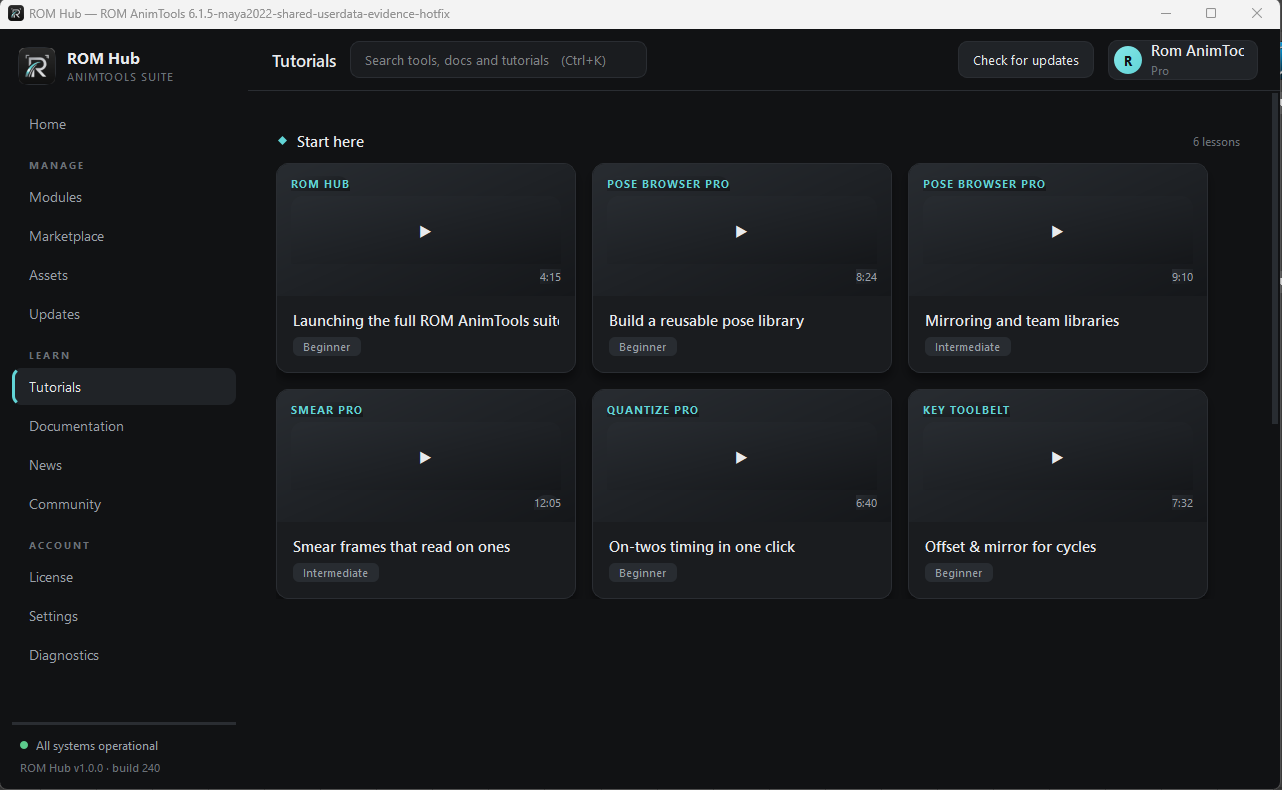1282x790 pixels.
Task: Play the On-twos timing in one click video
Action: pyautogui.click(x=741, y=457)
